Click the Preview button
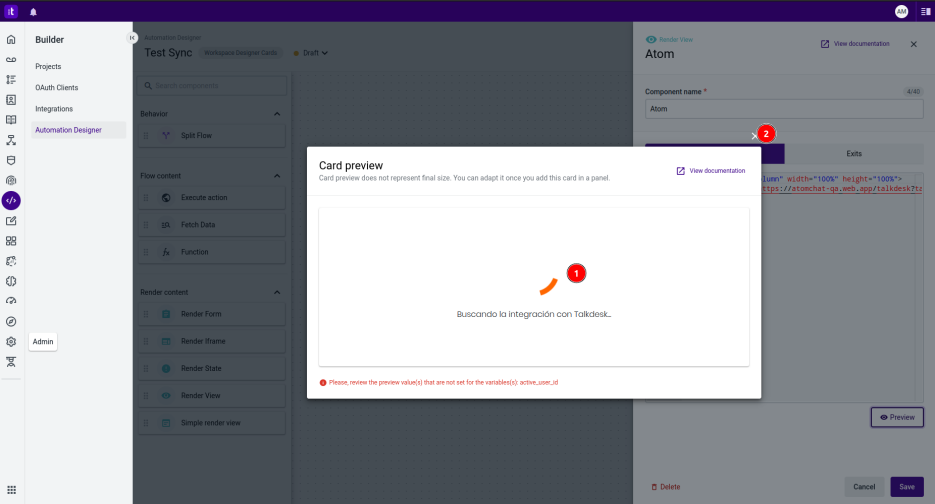Screen dimensions: 935x504 pos(897,417)
